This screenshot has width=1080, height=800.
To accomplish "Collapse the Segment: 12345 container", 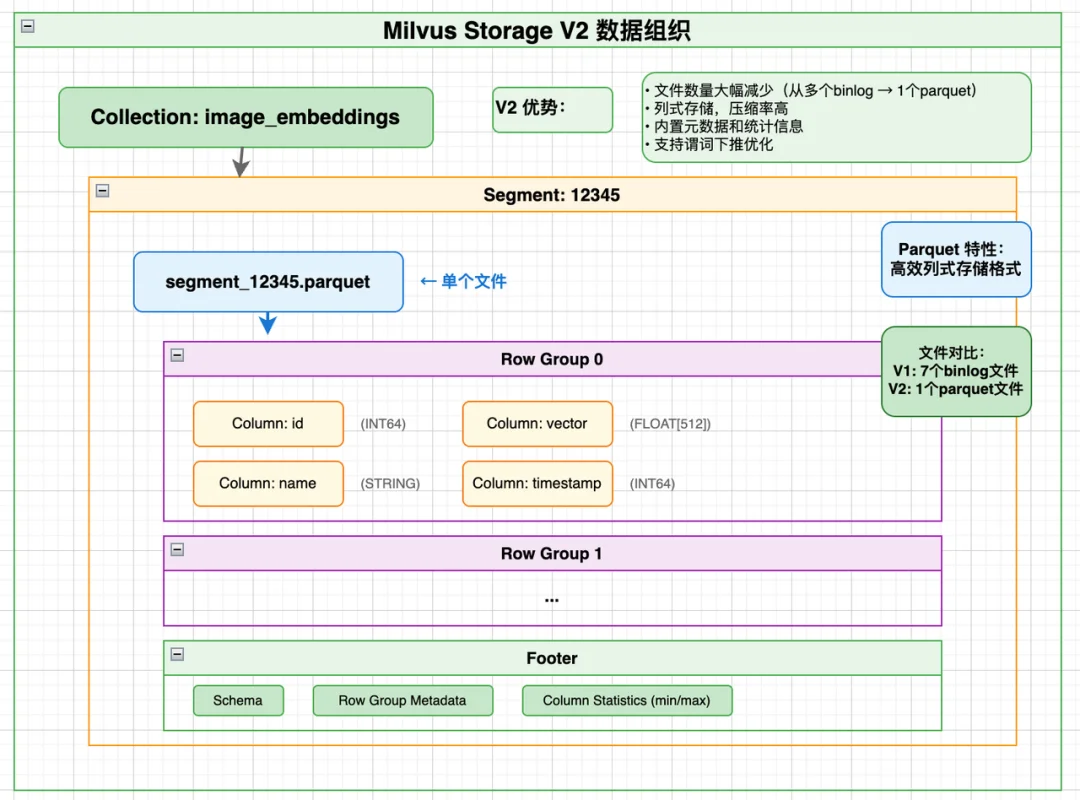I will coord(102,192).
